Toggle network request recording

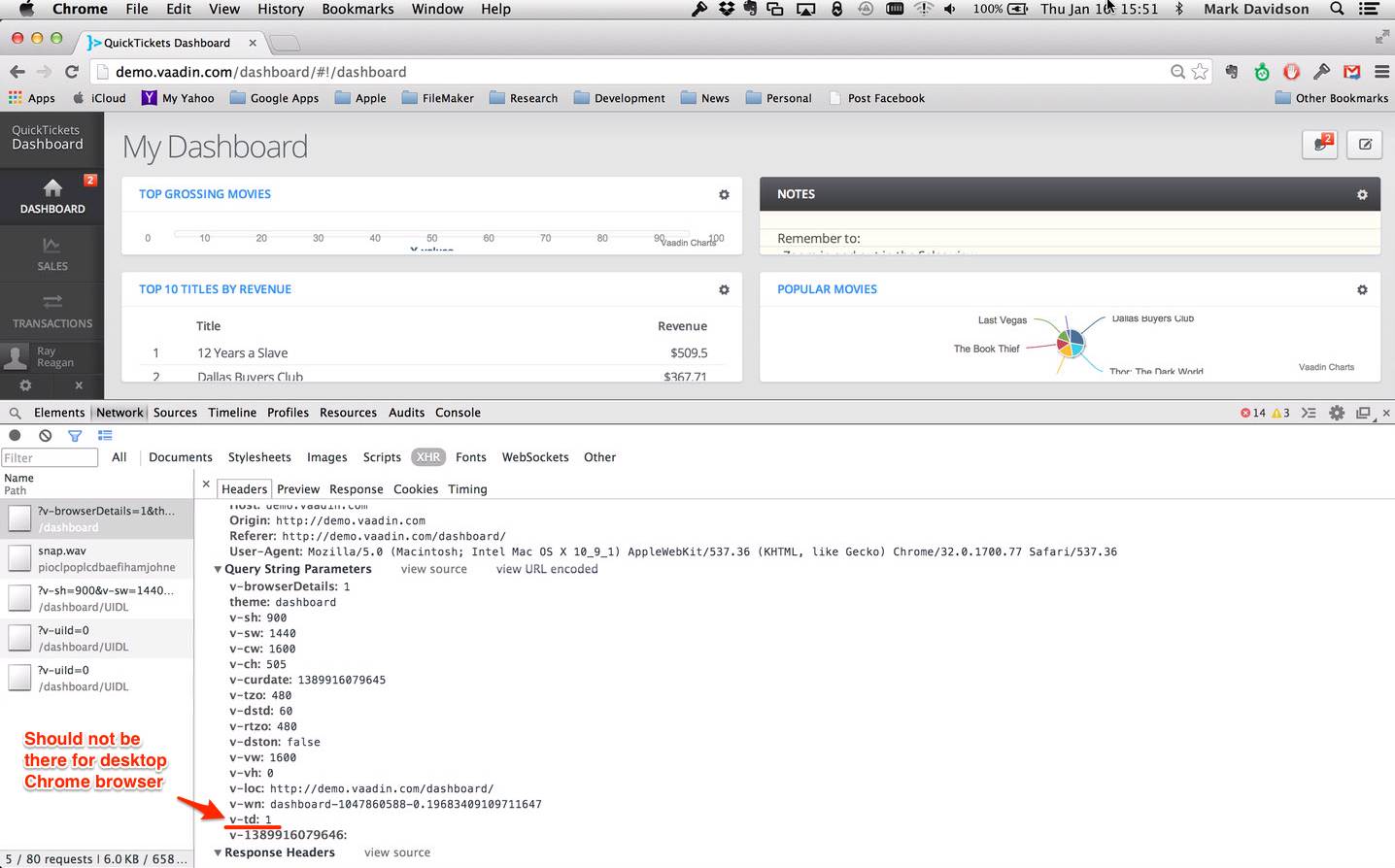pos(15,435)
